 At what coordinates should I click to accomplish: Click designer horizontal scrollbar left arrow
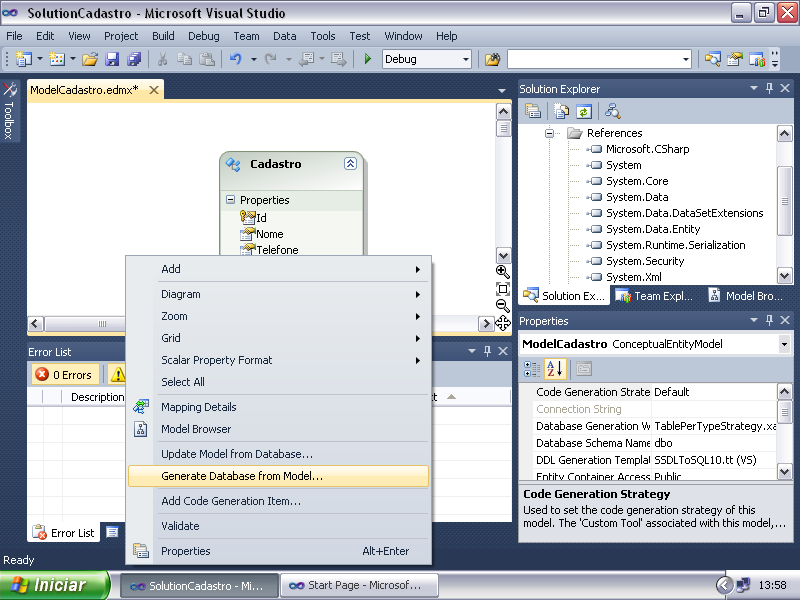[x=35, y=323]
